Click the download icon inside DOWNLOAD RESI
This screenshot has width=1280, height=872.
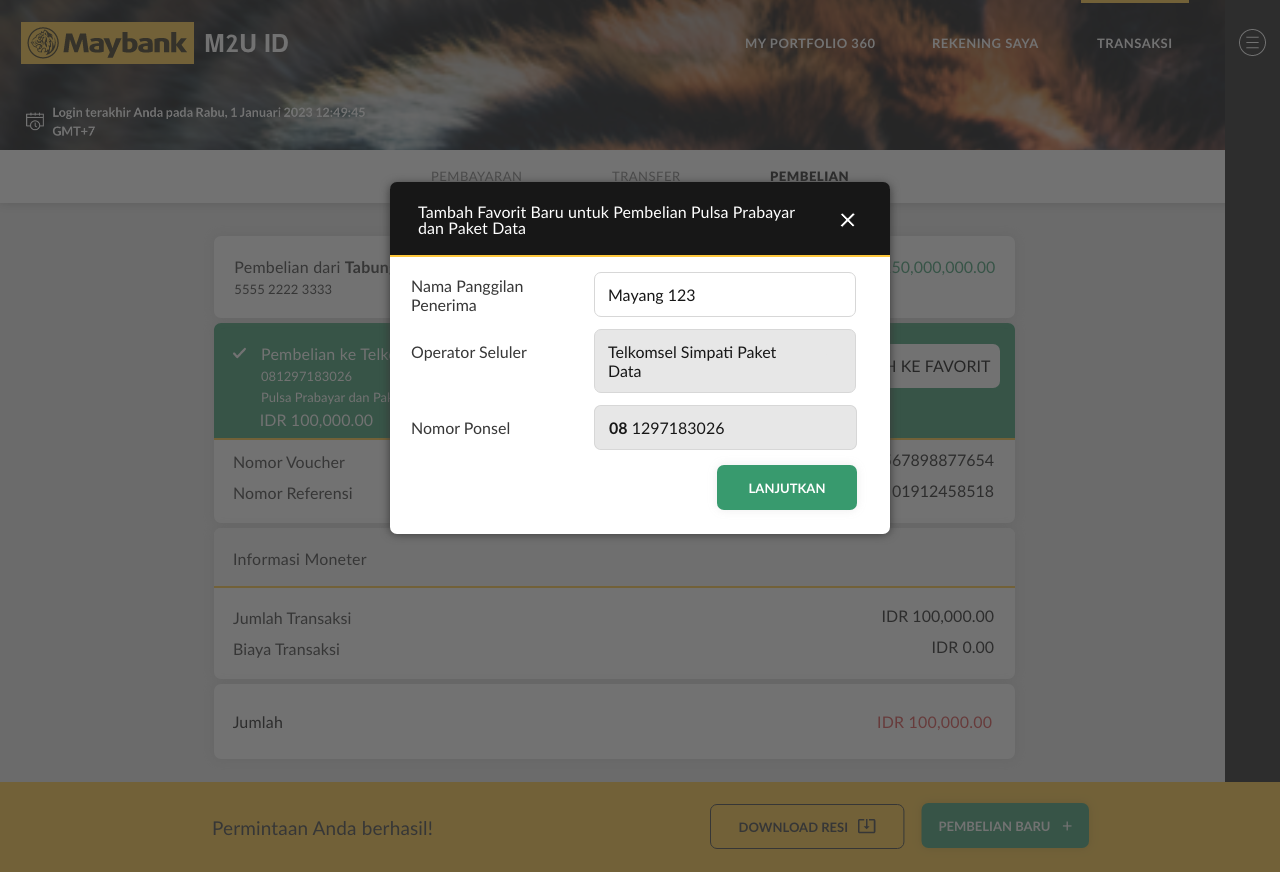click(865, 826)
